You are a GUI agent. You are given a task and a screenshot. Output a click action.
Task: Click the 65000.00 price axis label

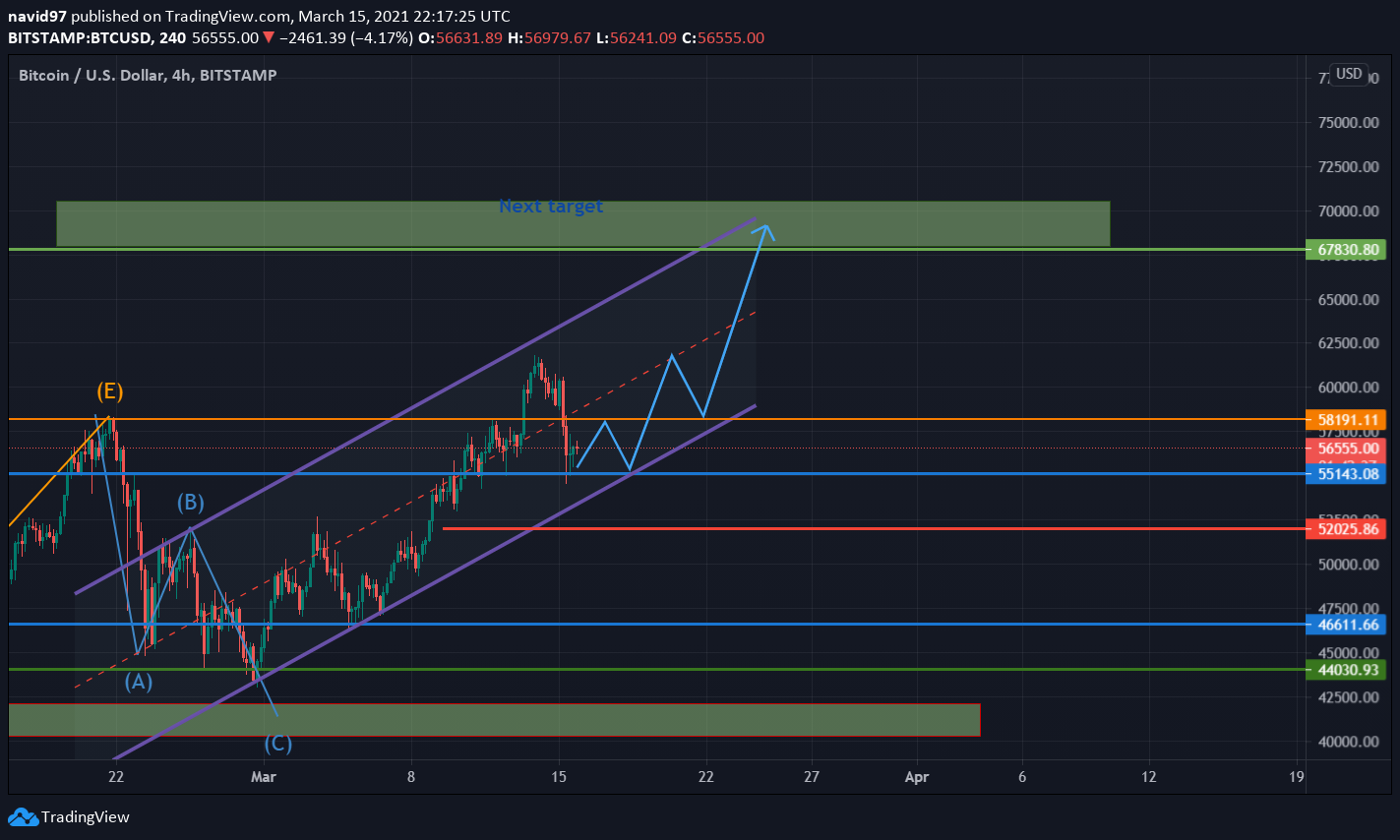click(1349, 300)
